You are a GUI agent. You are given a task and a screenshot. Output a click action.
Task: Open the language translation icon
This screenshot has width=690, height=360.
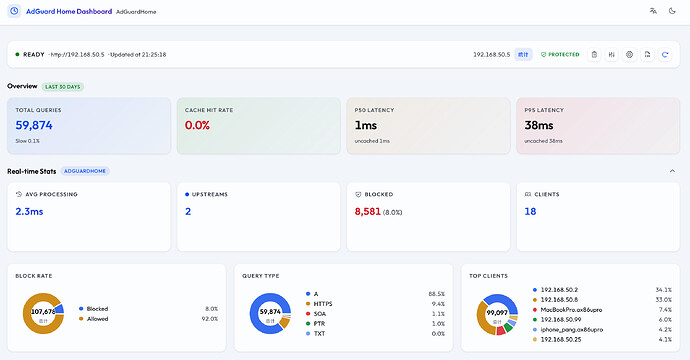(x=653, y=11)
